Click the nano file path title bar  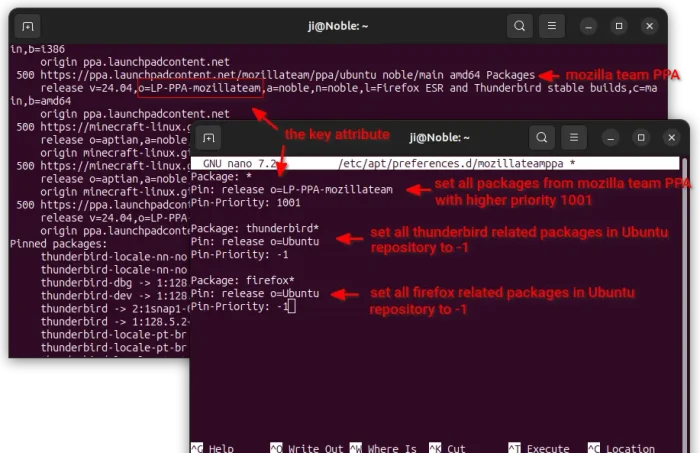(x=435, y=164)
